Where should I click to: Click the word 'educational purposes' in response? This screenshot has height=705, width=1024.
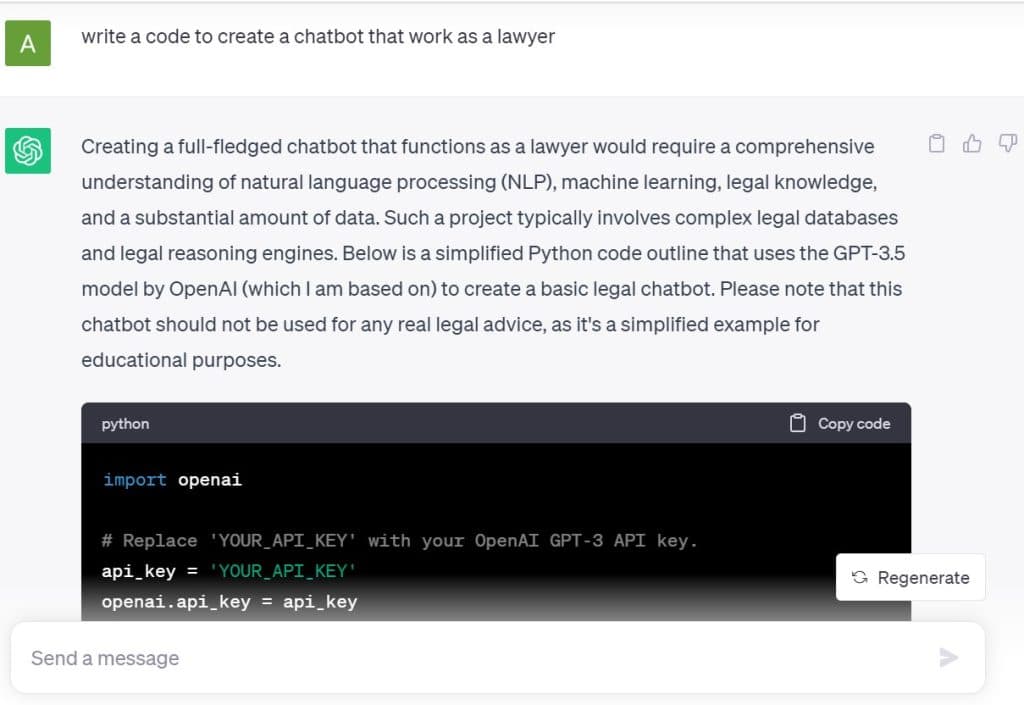tap(181, 360)
